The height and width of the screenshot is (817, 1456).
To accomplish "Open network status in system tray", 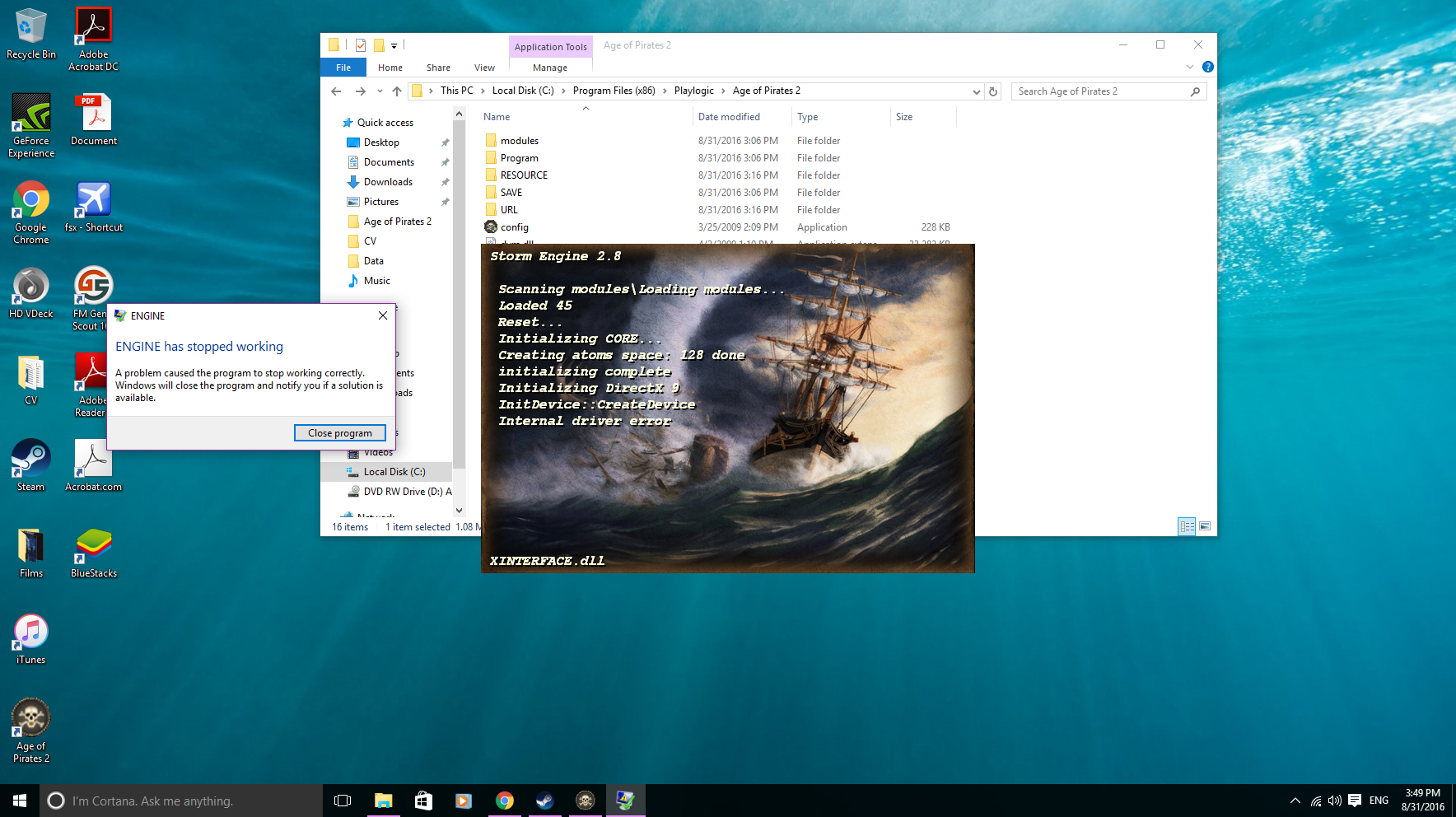I will 1316,801.
